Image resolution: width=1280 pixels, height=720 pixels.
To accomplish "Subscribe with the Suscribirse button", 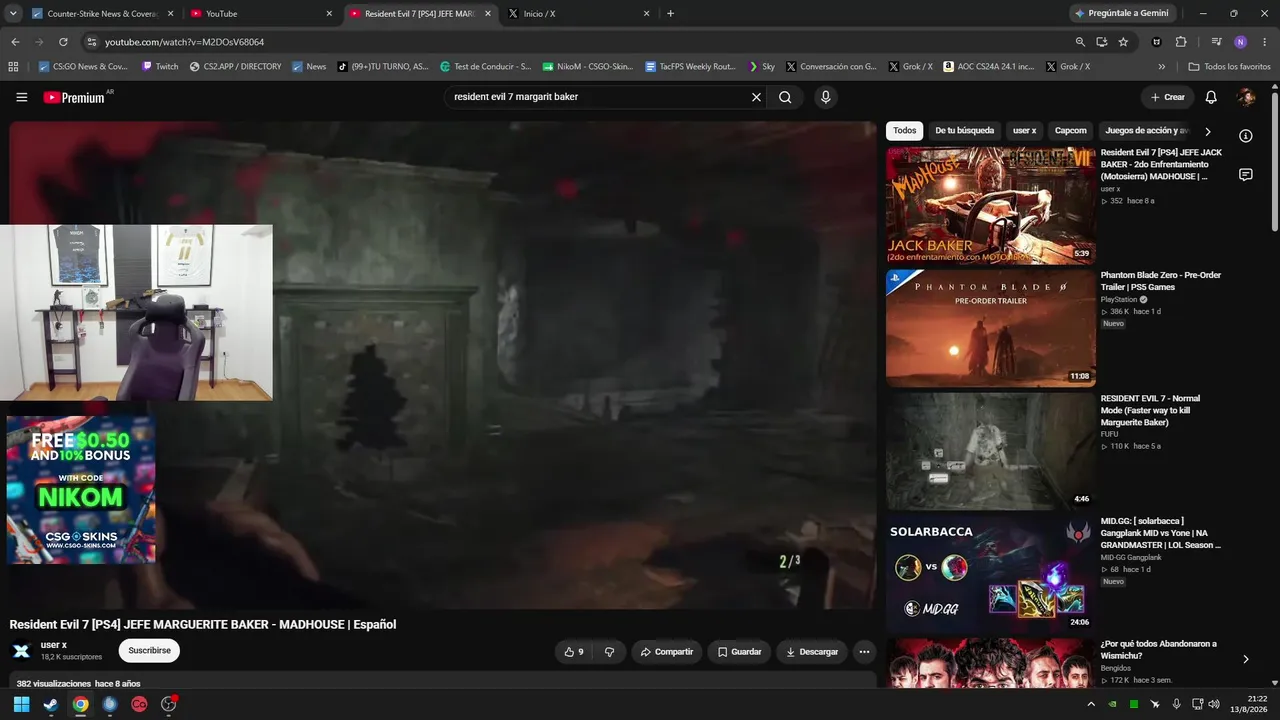I will coord(149,651).
